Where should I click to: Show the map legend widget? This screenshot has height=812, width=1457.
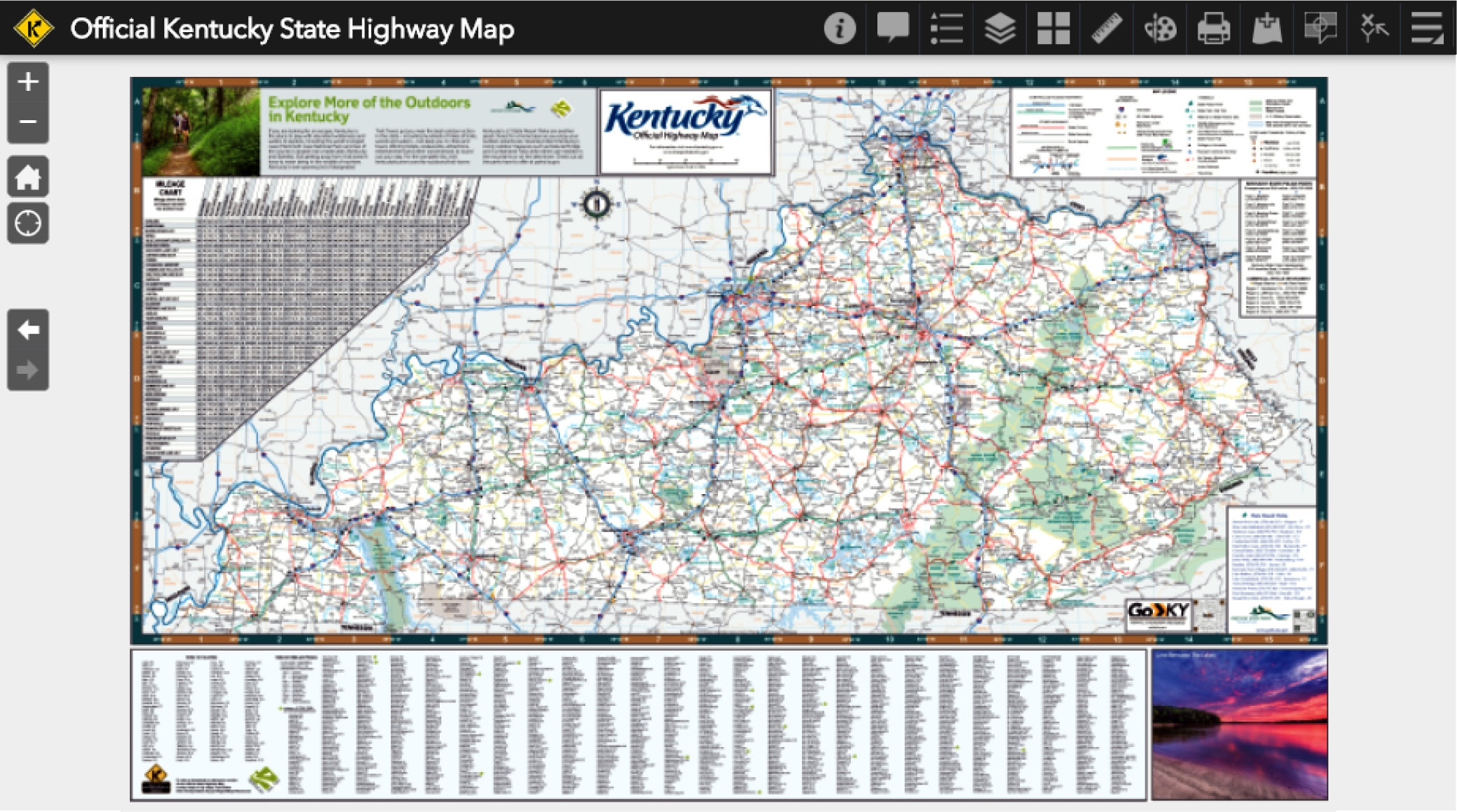945,29
